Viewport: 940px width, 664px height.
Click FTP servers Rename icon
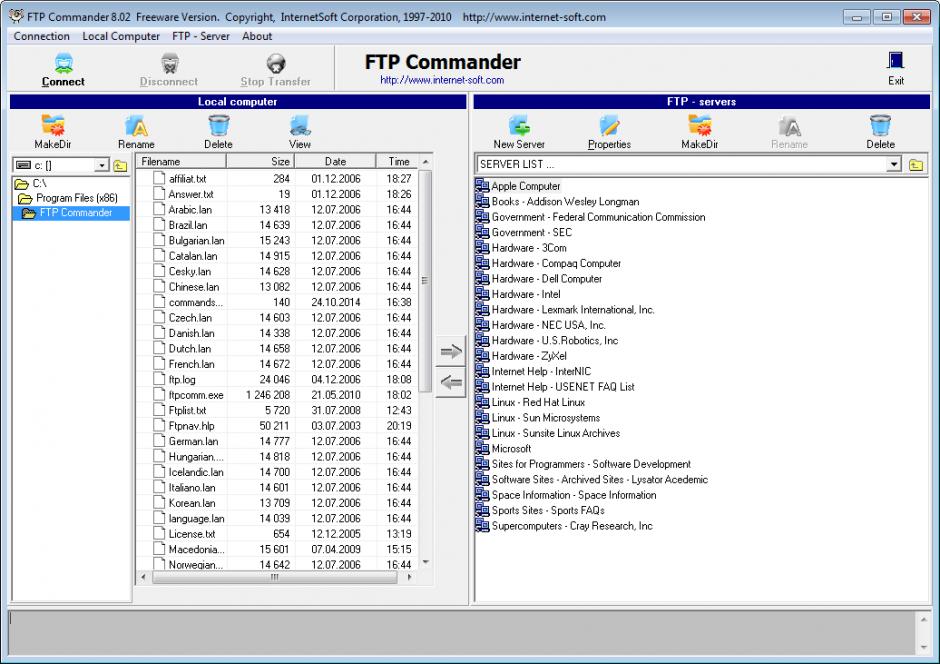coord(790,126)
